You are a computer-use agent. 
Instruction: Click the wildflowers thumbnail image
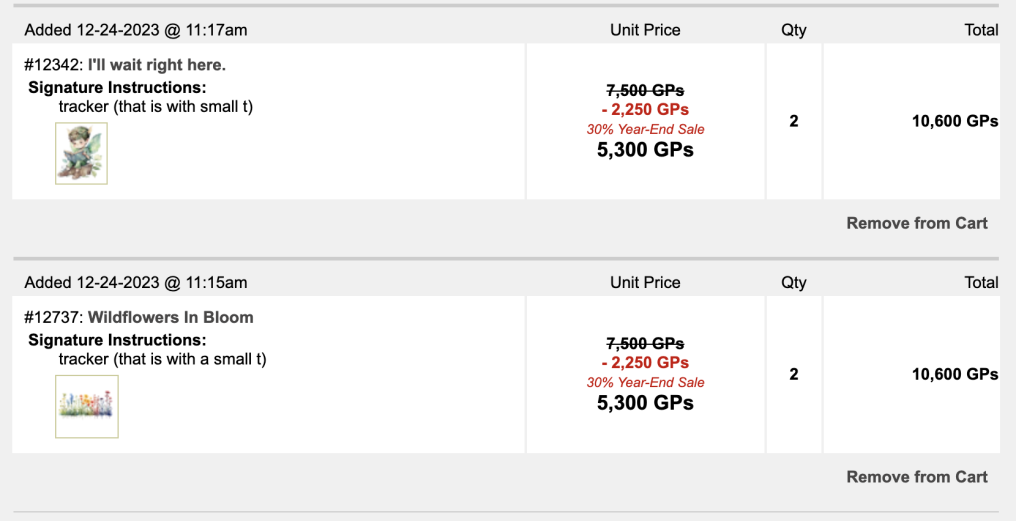click(87, 406)
